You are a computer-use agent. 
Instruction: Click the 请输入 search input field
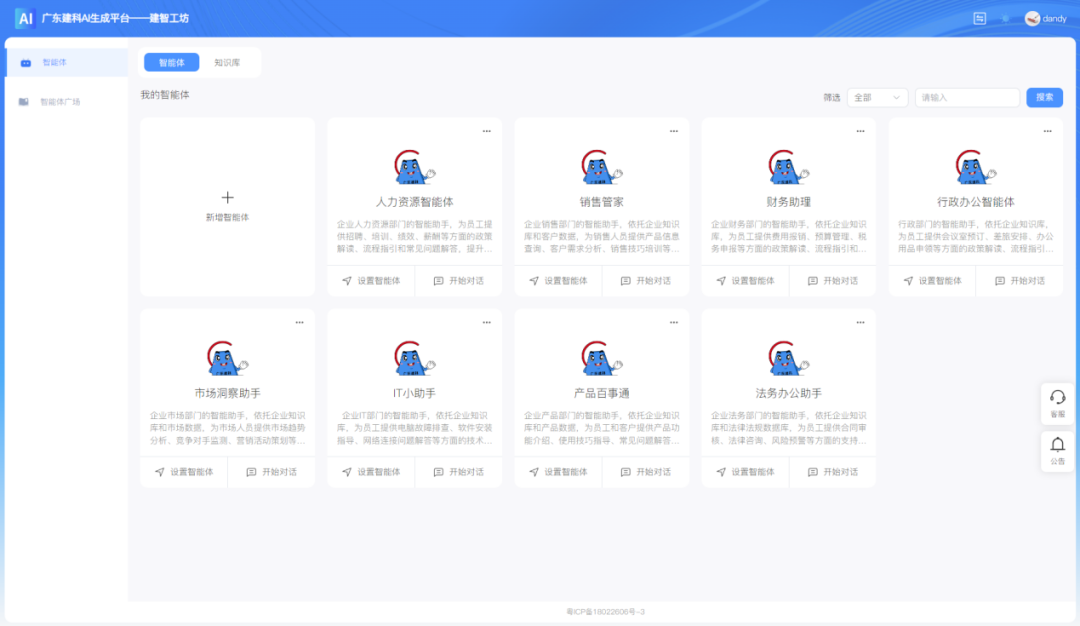click(965, 97)
